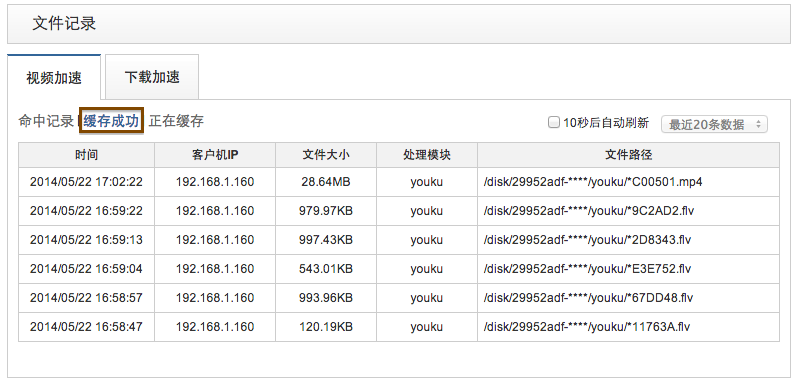Image resolution: width=802 pixels, height=387 pixels.
Task: Select timestamp 2014/05/22 16:59:13
Action: (x=86, y=240)
